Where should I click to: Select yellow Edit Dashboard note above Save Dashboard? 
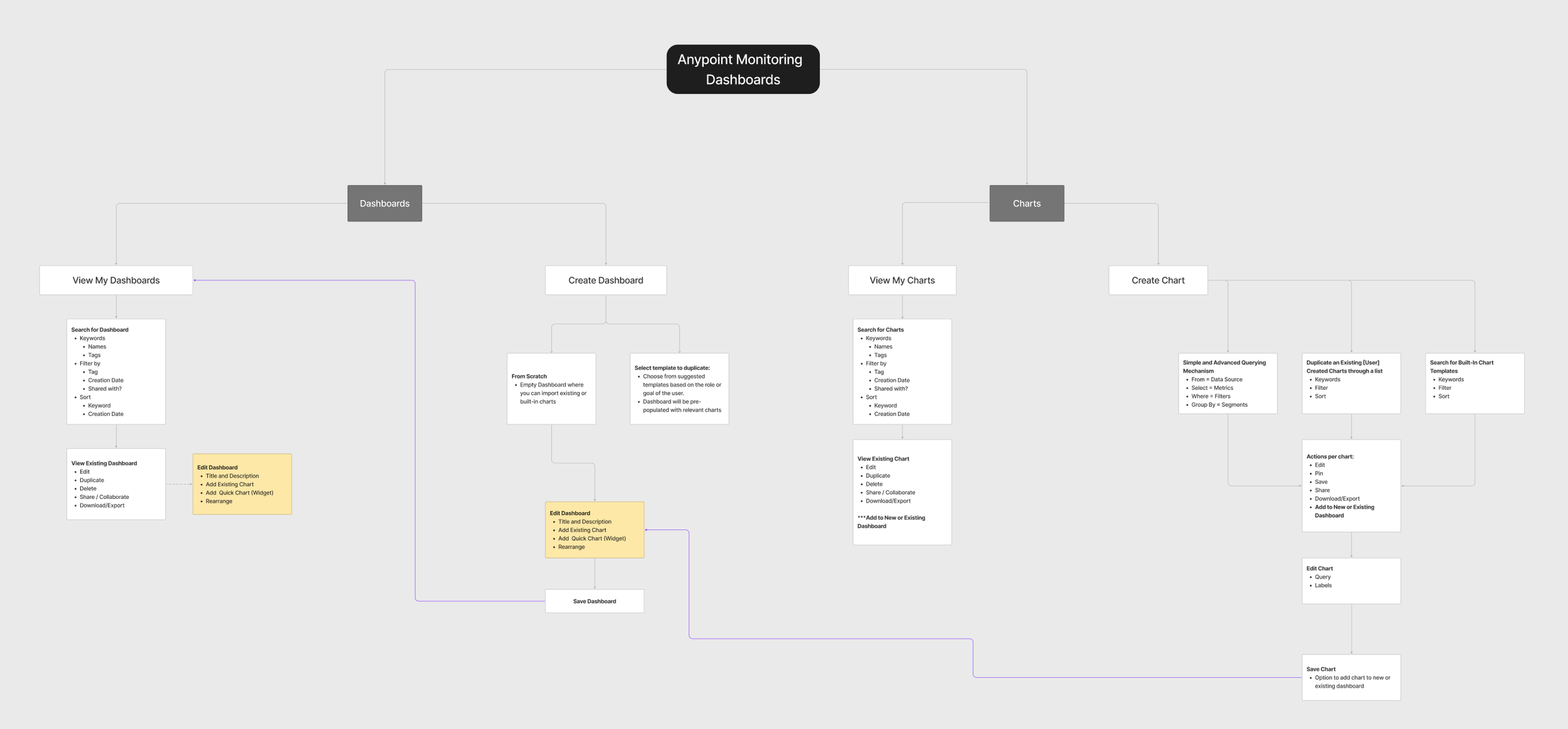pos(594,530)
